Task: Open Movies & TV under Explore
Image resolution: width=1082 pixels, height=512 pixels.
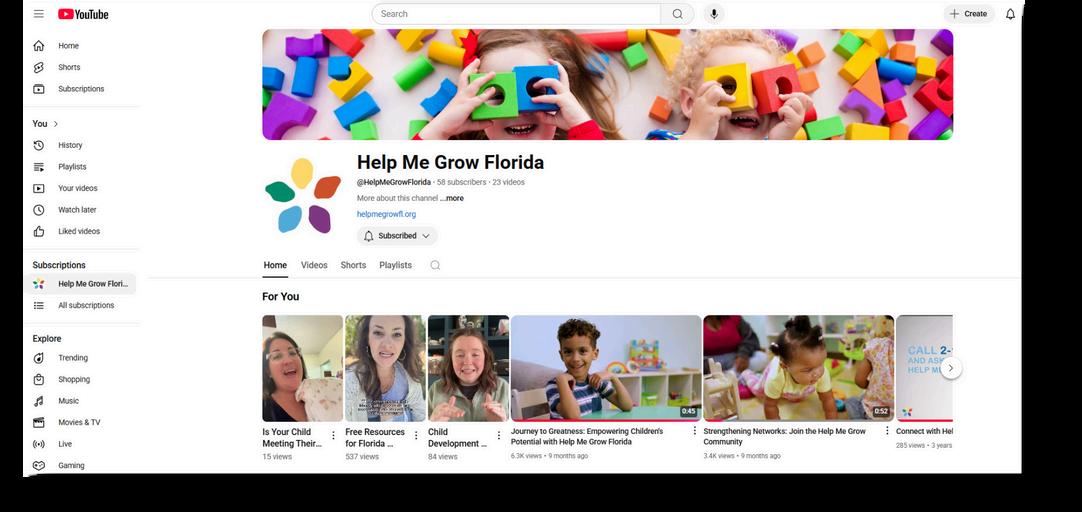Action: tap(81, 422)
